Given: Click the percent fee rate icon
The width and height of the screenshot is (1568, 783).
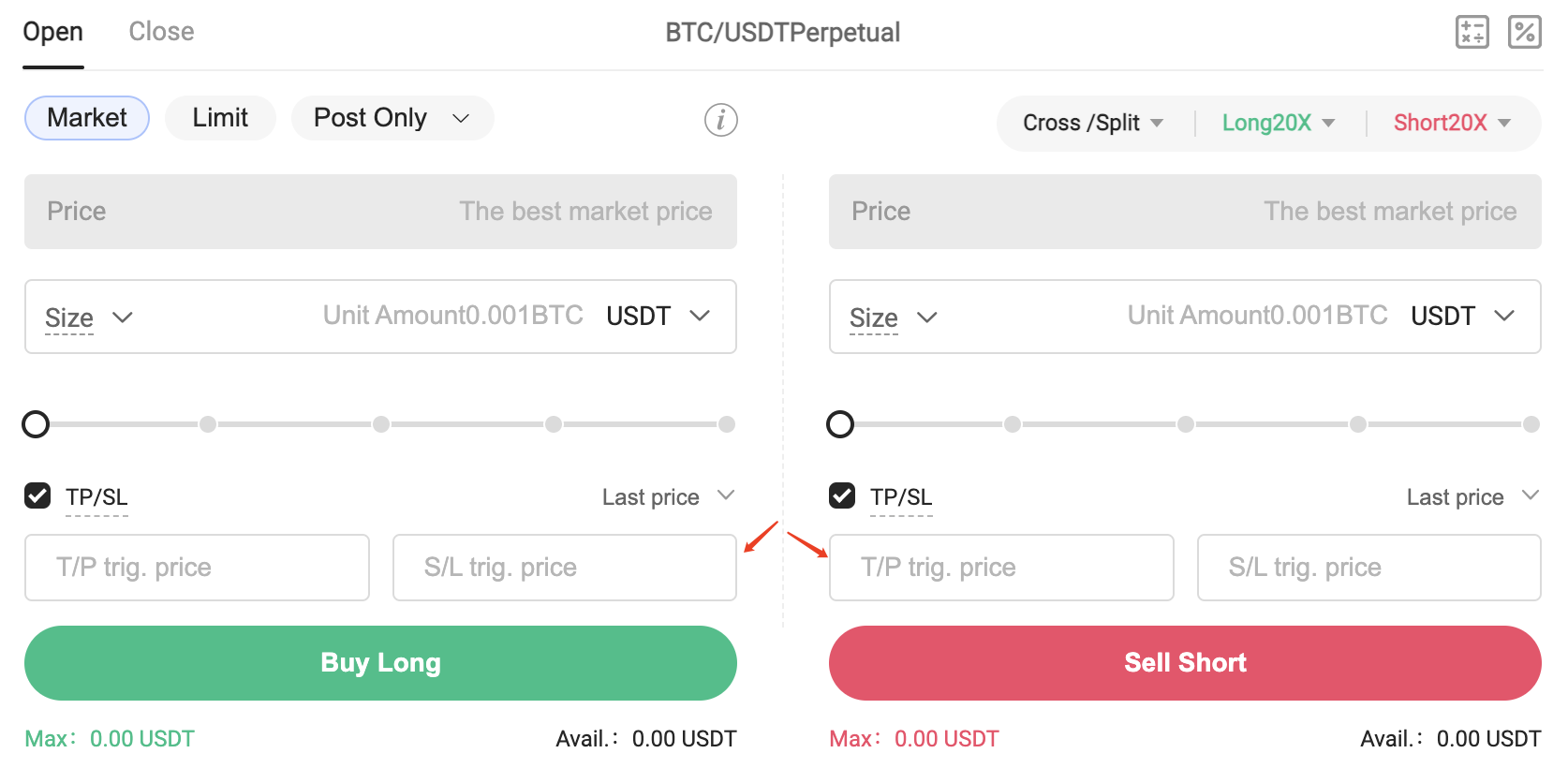Looking at the screenshot, I should point(1525,32).
